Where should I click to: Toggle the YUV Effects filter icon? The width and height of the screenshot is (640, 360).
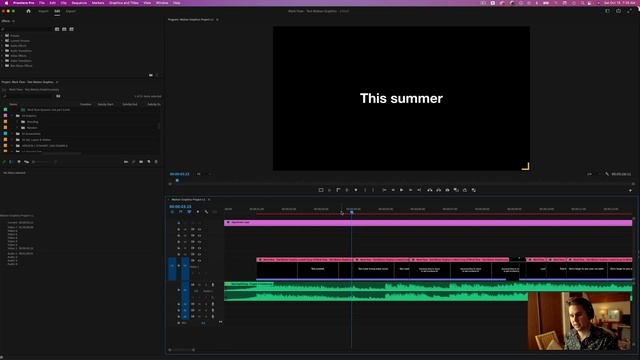pyautogui.click(x=71, y=29)
